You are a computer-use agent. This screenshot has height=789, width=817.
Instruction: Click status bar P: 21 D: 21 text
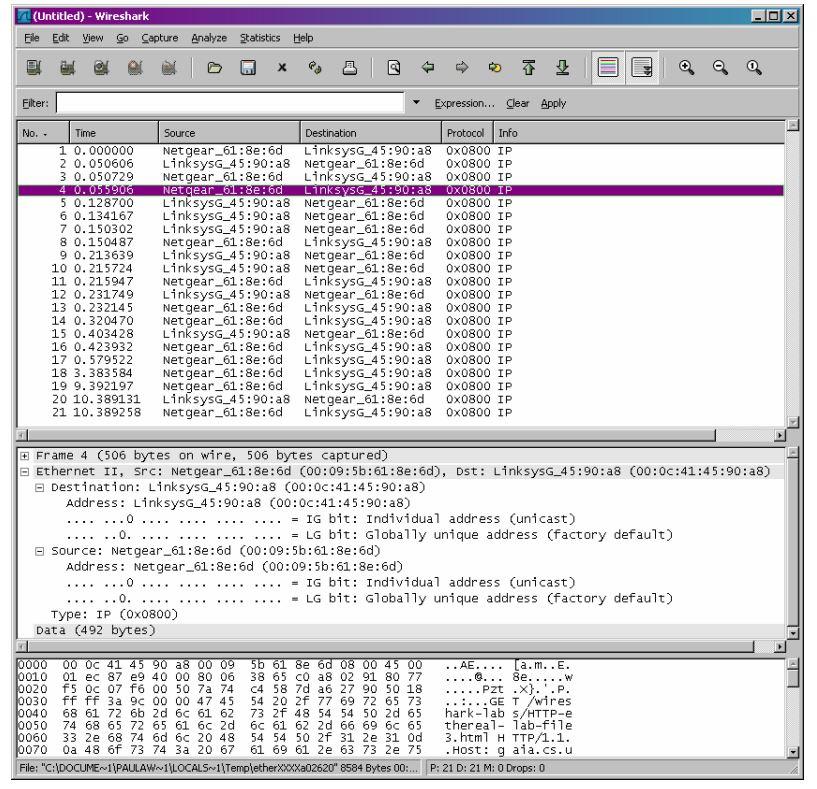487,768
